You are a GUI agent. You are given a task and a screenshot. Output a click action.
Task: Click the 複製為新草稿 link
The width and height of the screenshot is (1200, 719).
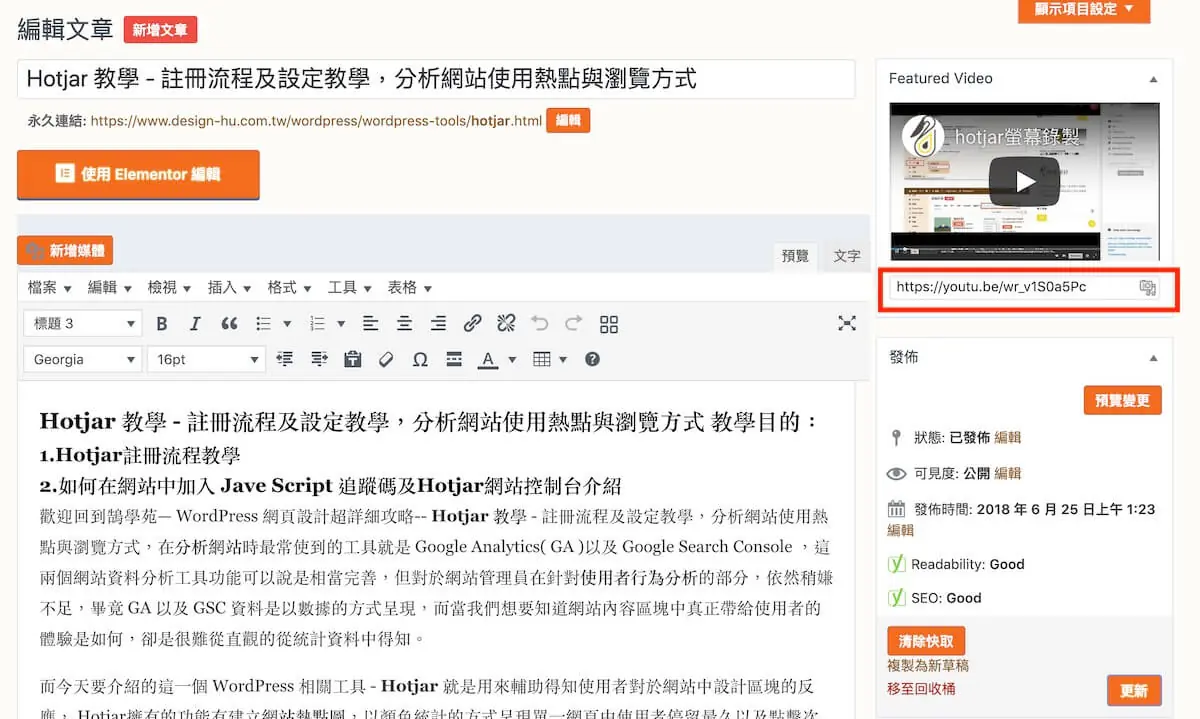click(x=928, y=666)
